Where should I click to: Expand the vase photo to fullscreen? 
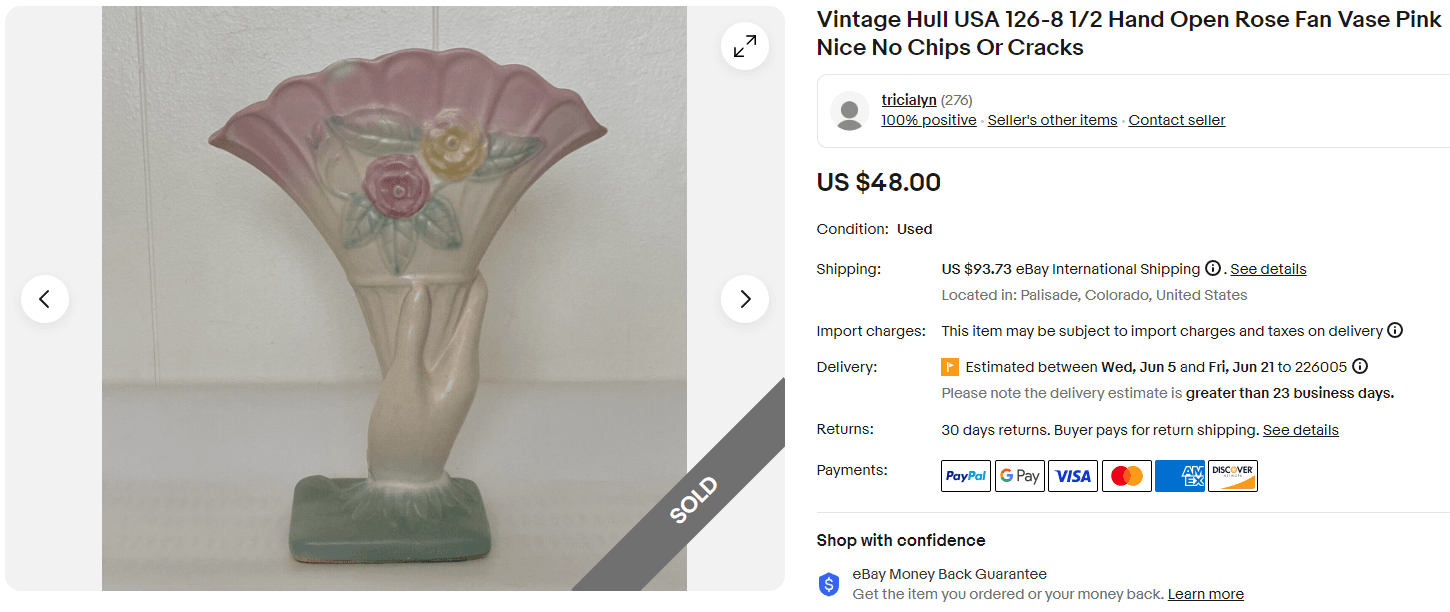pyautogui.click(x=744, y=45)
